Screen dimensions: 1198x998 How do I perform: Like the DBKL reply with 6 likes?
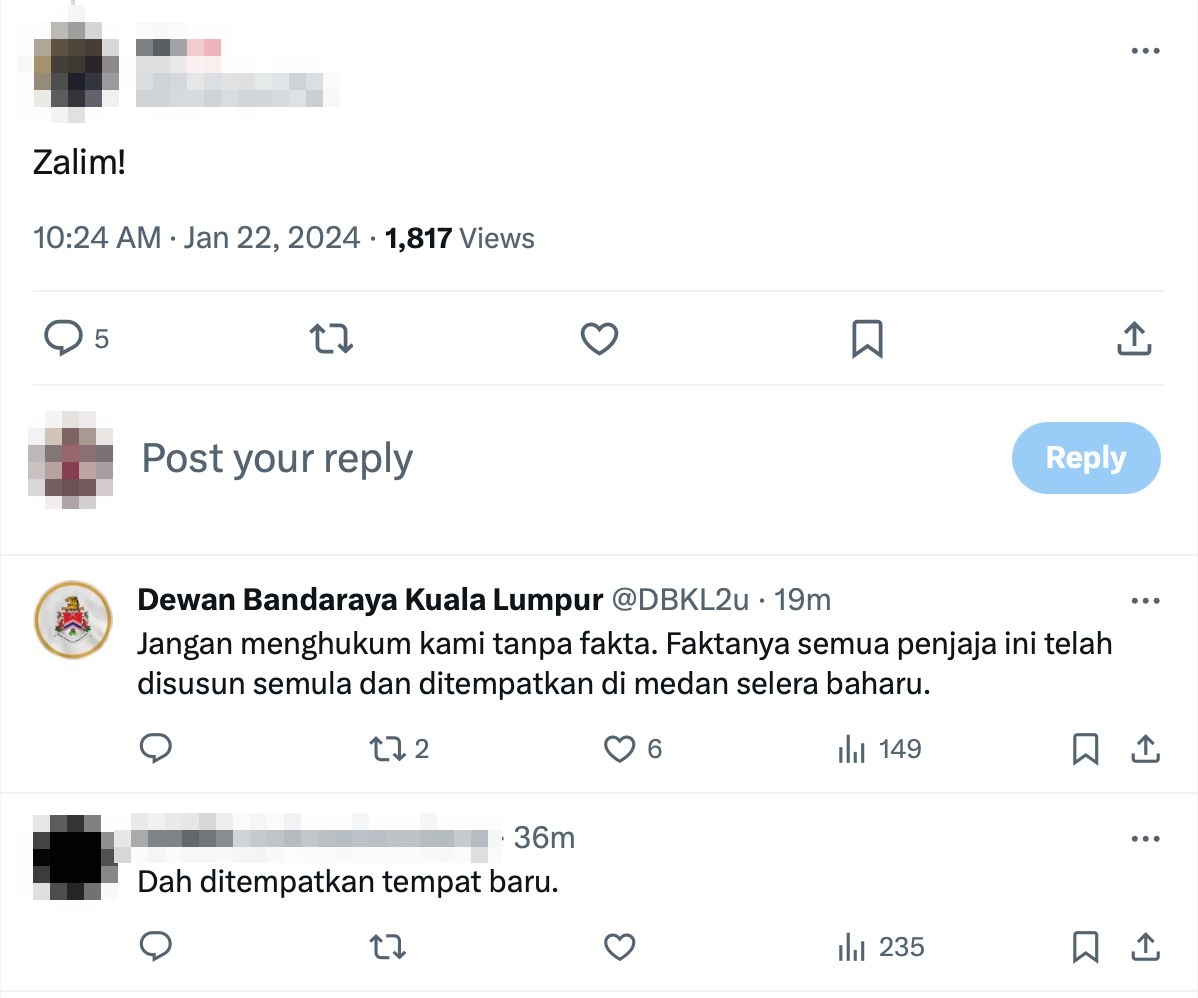point(633,749)
